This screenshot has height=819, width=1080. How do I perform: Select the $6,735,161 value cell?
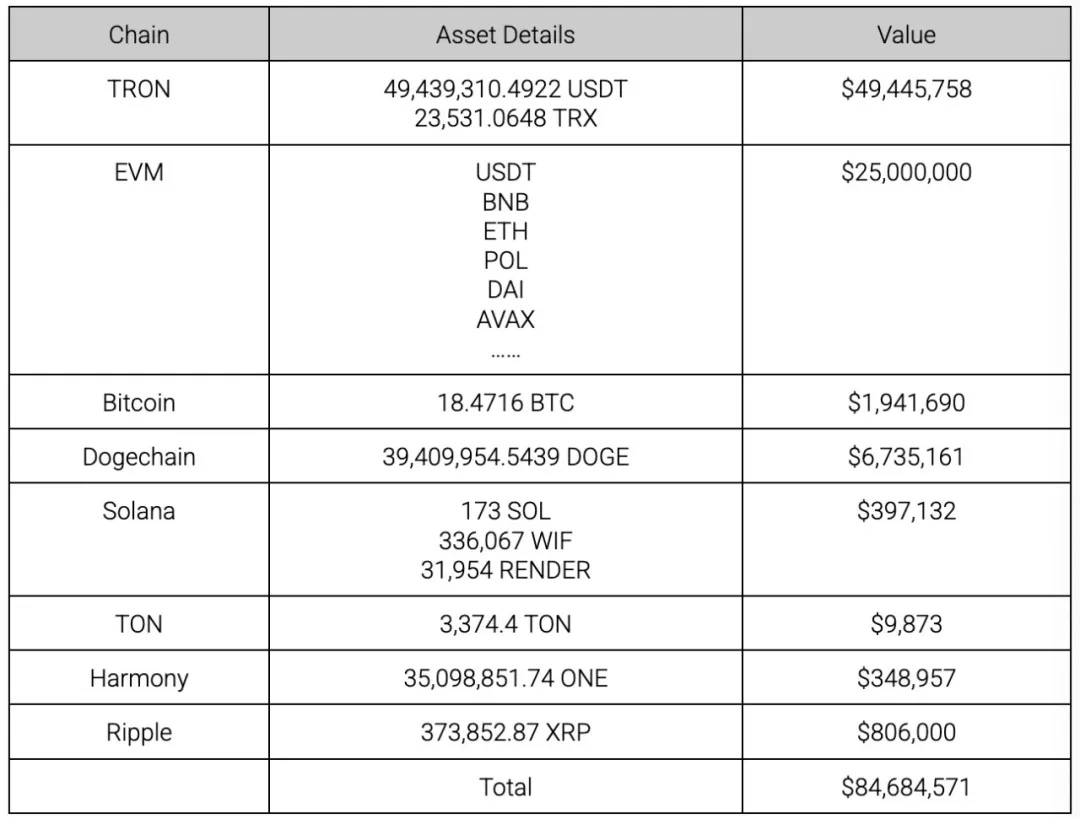906,457
